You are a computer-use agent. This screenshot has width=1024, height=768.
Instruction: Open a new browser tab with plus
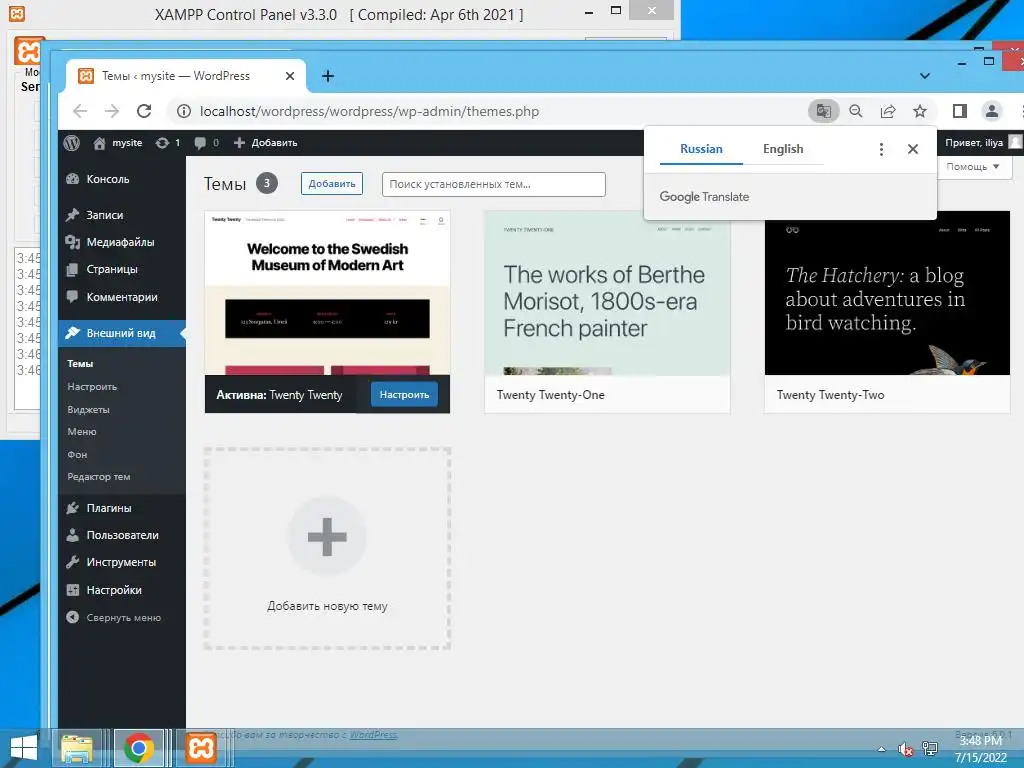click(328, 76)
